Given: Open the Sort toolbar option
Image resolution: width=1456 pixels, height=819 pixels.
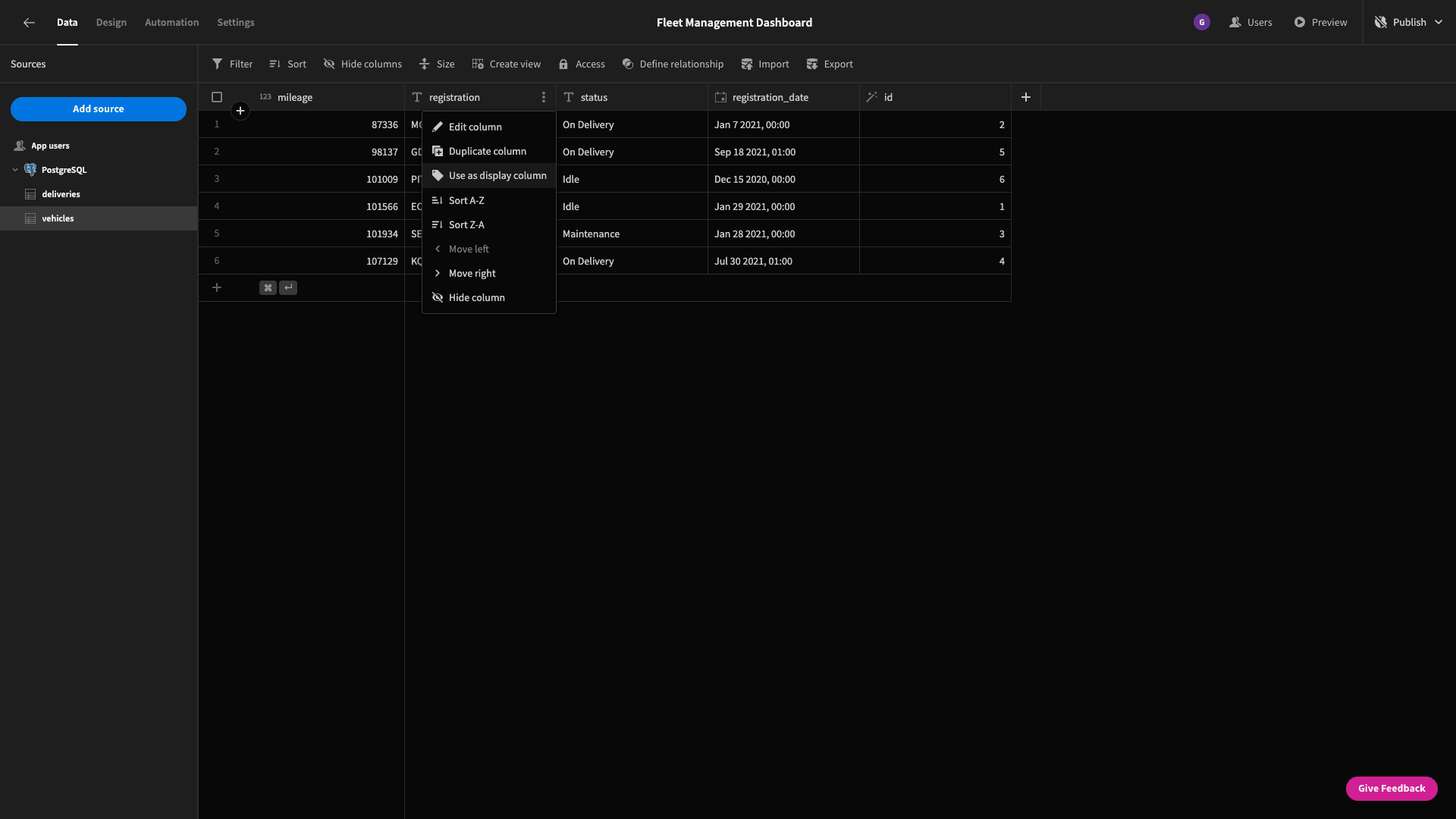Looking at the screenshot, I should 287,64.
